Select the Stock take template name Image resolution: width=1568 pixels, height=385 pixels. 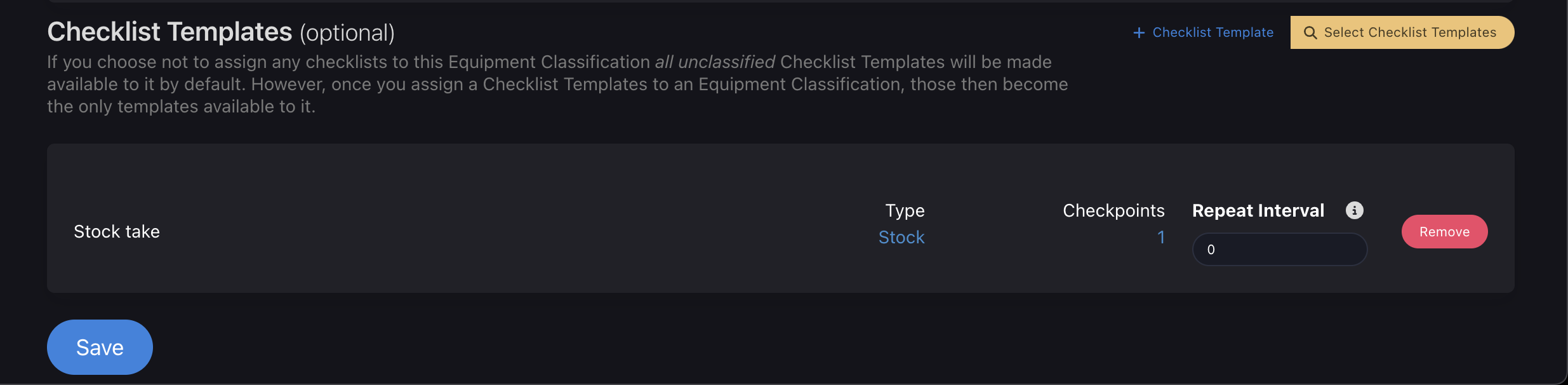[x=117, y=231]
